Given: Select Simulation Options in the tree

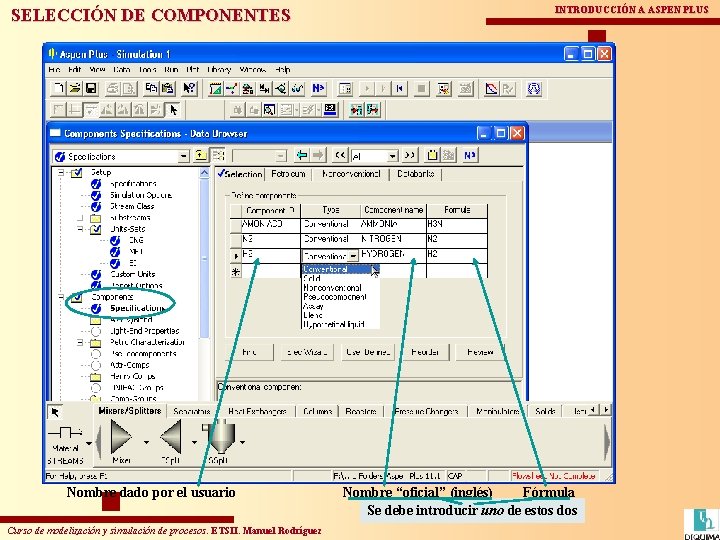Looking at the screenshot, I should 141,195.
